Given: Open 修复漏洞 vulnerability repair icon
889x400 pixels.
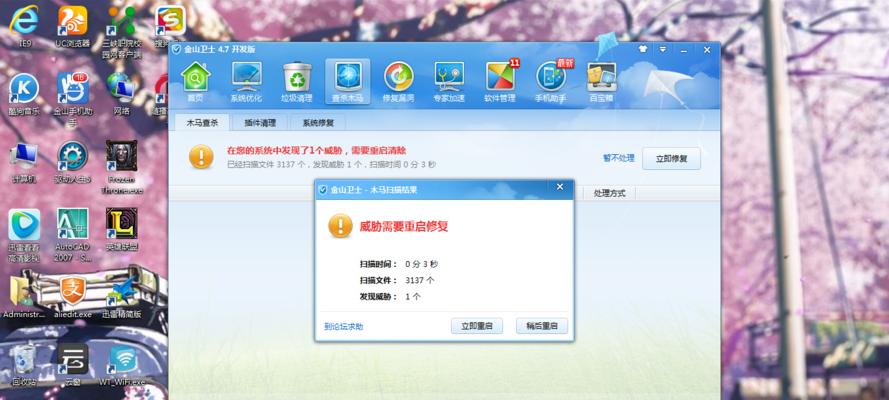Looking at the screenshot, I should 398,82.
